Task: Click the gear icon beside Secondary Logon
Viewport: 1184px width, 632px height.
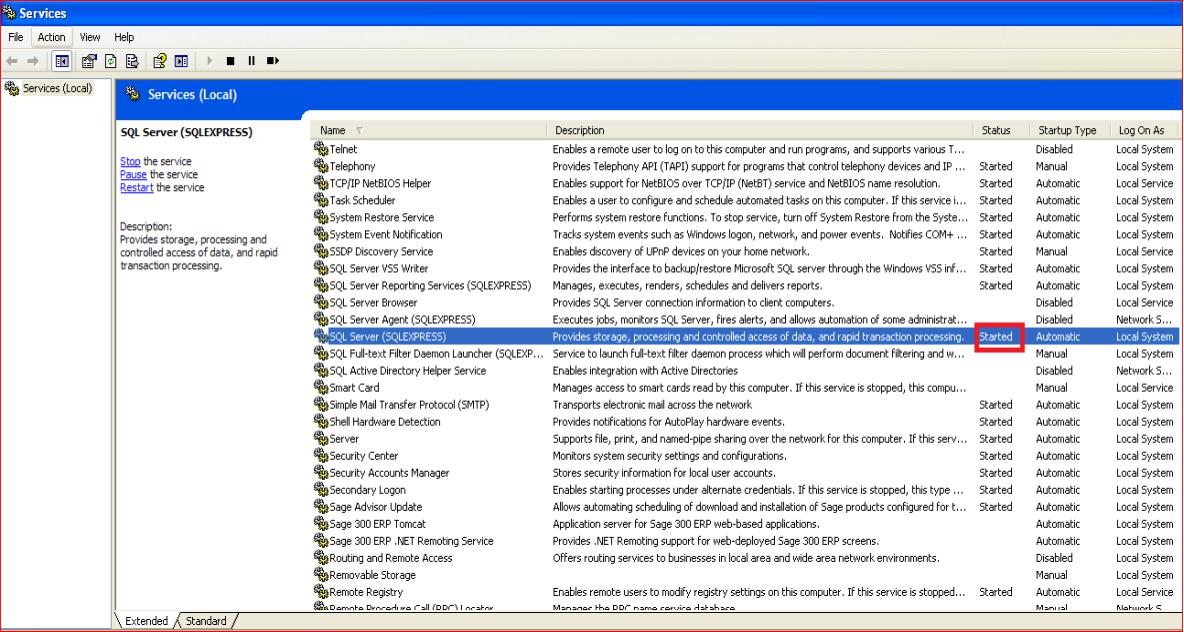Action: coord(321,489)
